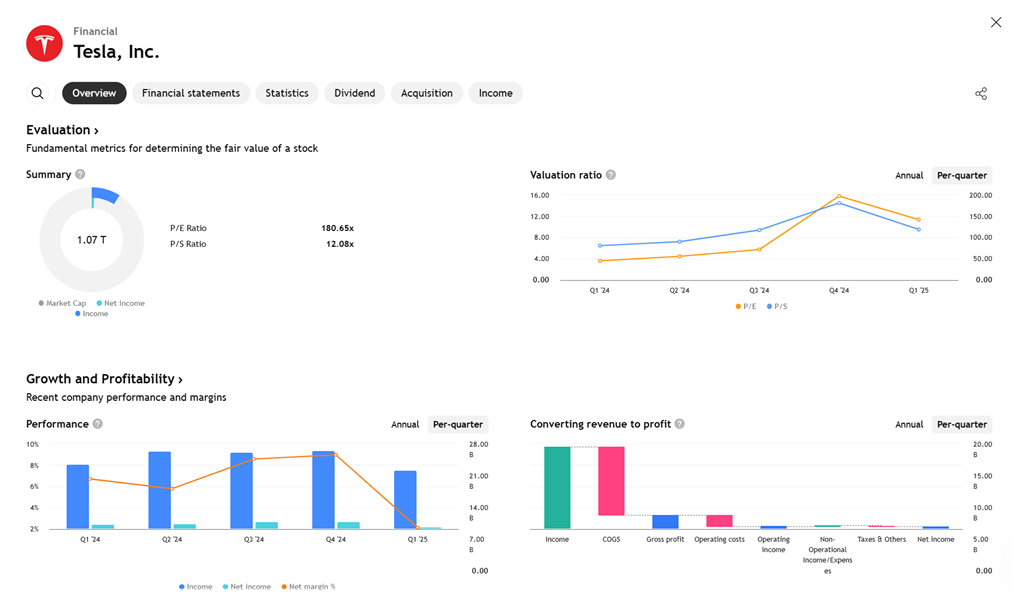
Task: Switch Valuation ratio chart to Annual
Action: click(909, 176)
